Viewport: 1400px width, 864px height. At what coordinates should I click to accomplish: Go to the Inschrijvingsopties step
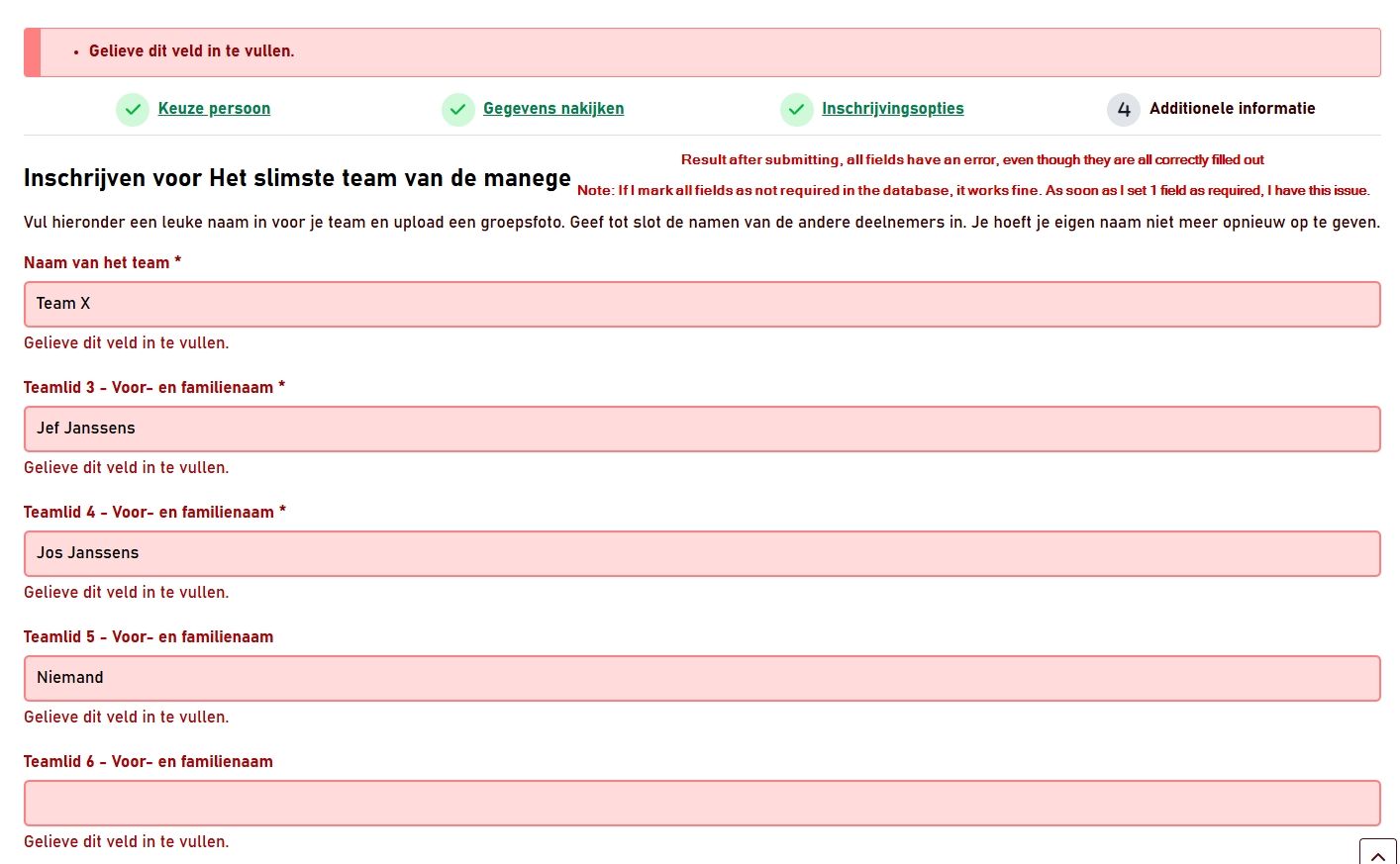pos(892,109)
